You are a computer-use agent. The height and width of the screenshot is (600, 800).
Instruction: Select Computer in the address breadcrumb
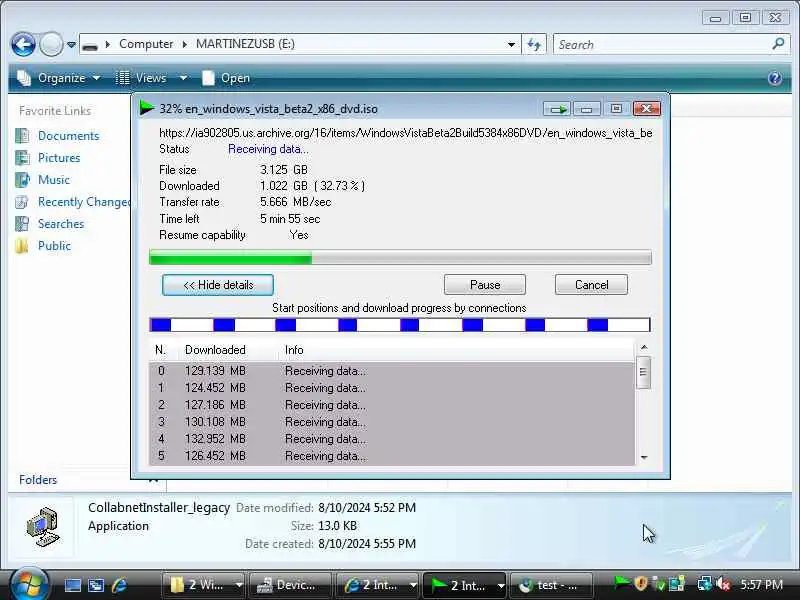(146, 44)
